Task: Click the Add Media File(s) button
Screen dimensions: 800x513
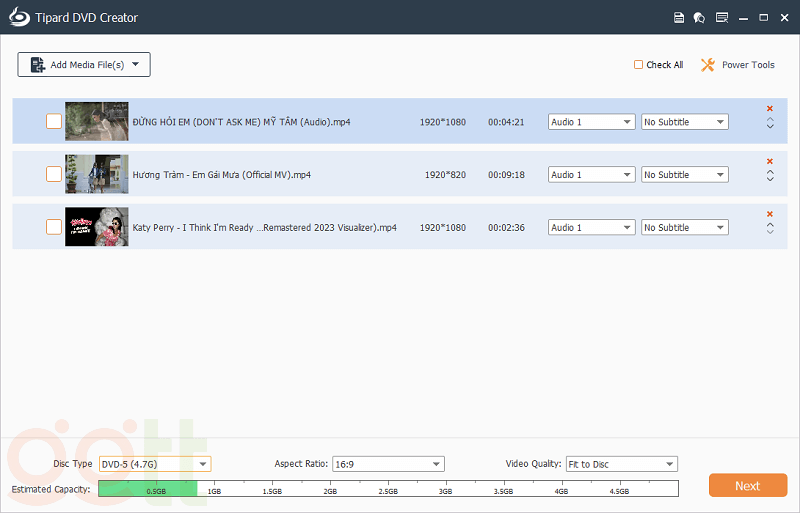Action: [x=84, y=65]
